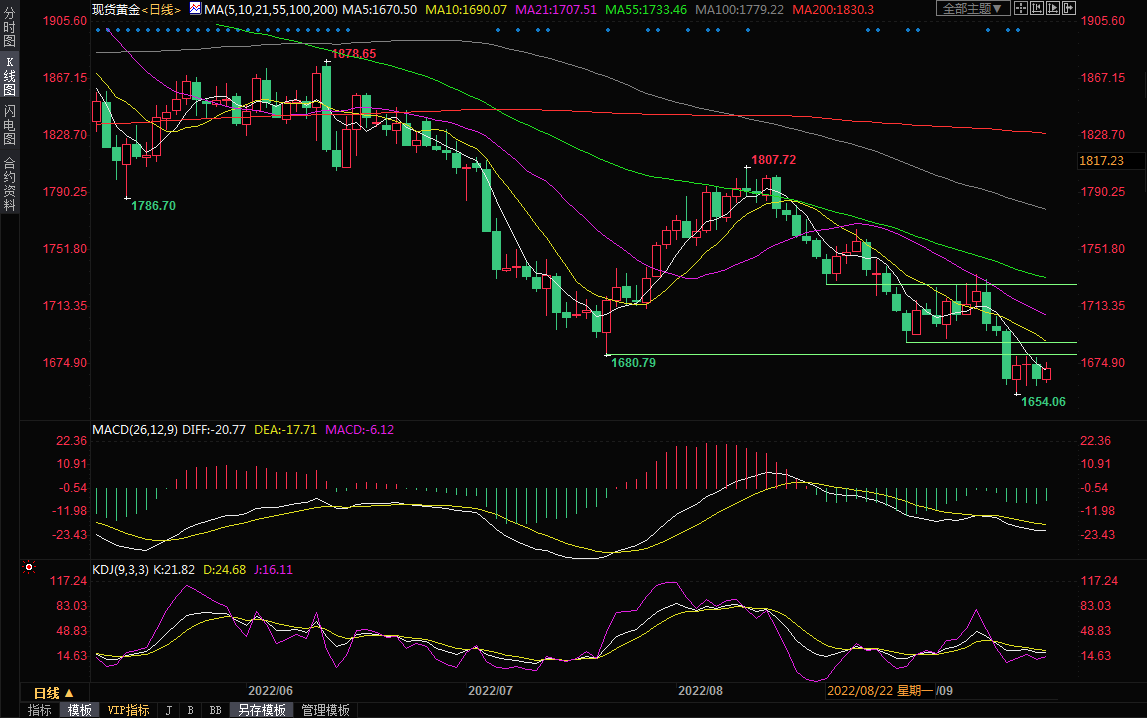Click the 1680.79 low price label
The image size is (1147, 718).
(x=633, y=362)
